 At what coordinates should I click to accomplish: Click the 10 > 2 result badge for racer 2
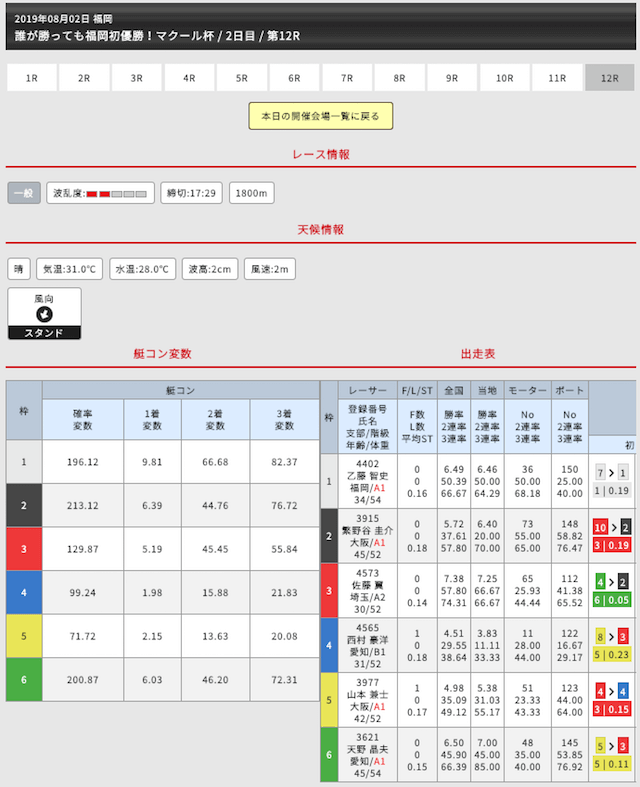[611, 528]
